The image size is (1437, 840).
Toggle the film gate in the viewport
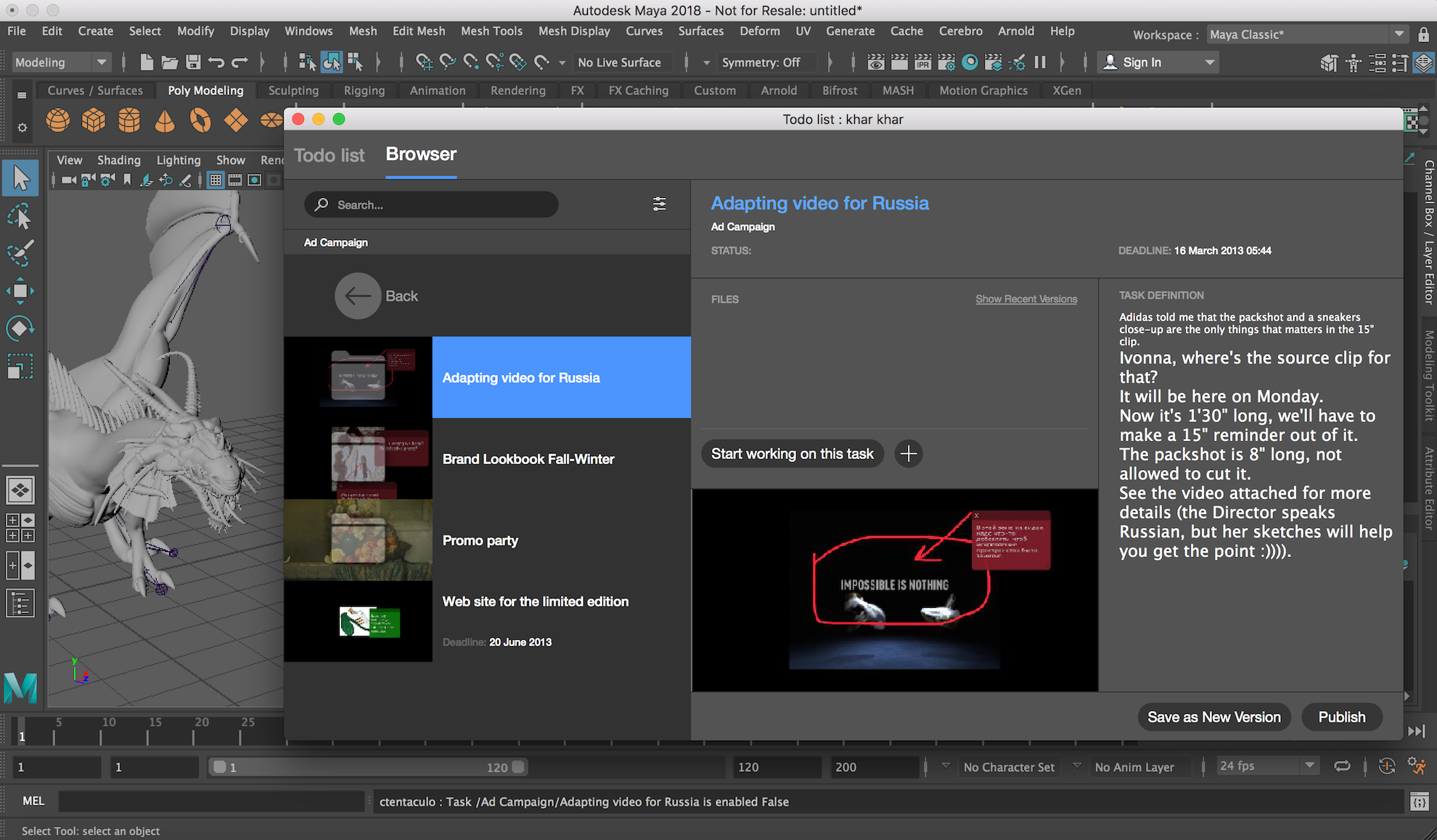[x=235, y=180]
